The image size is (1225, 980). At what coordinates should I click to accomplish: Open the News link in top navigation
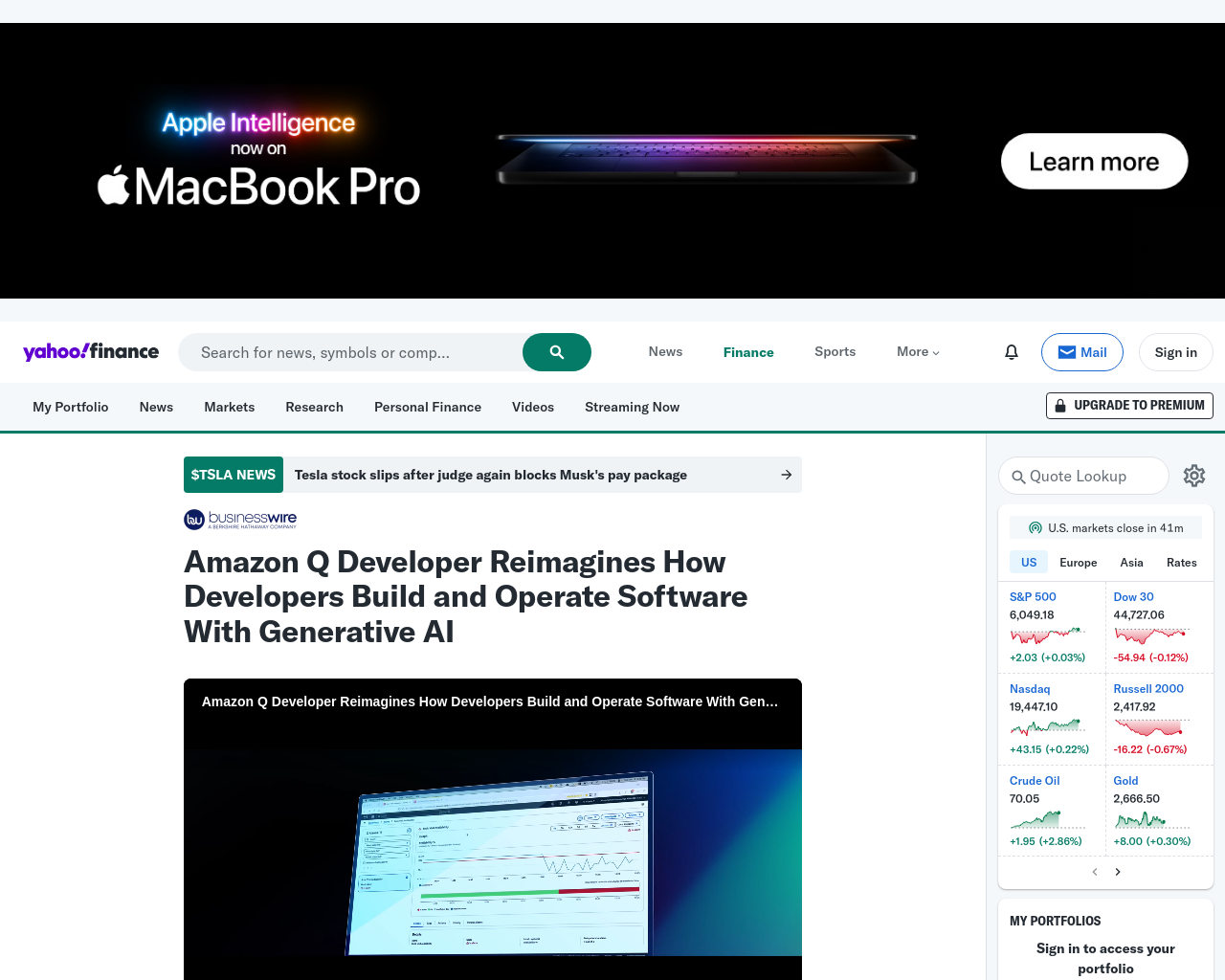click(665, 351)
